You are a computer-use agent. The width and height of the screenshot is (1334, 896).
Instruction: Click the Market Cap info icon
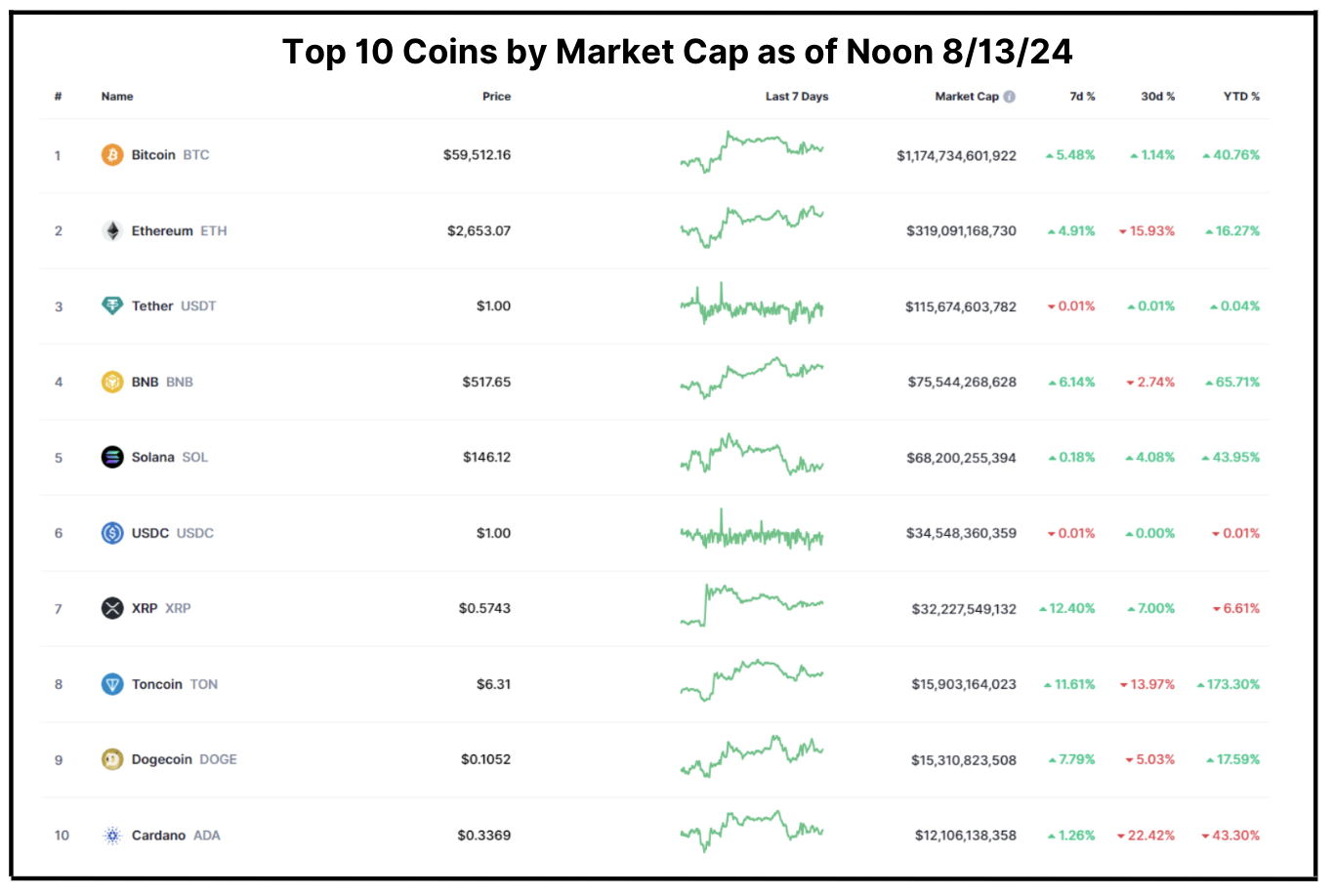click(x=1012, y=96)
